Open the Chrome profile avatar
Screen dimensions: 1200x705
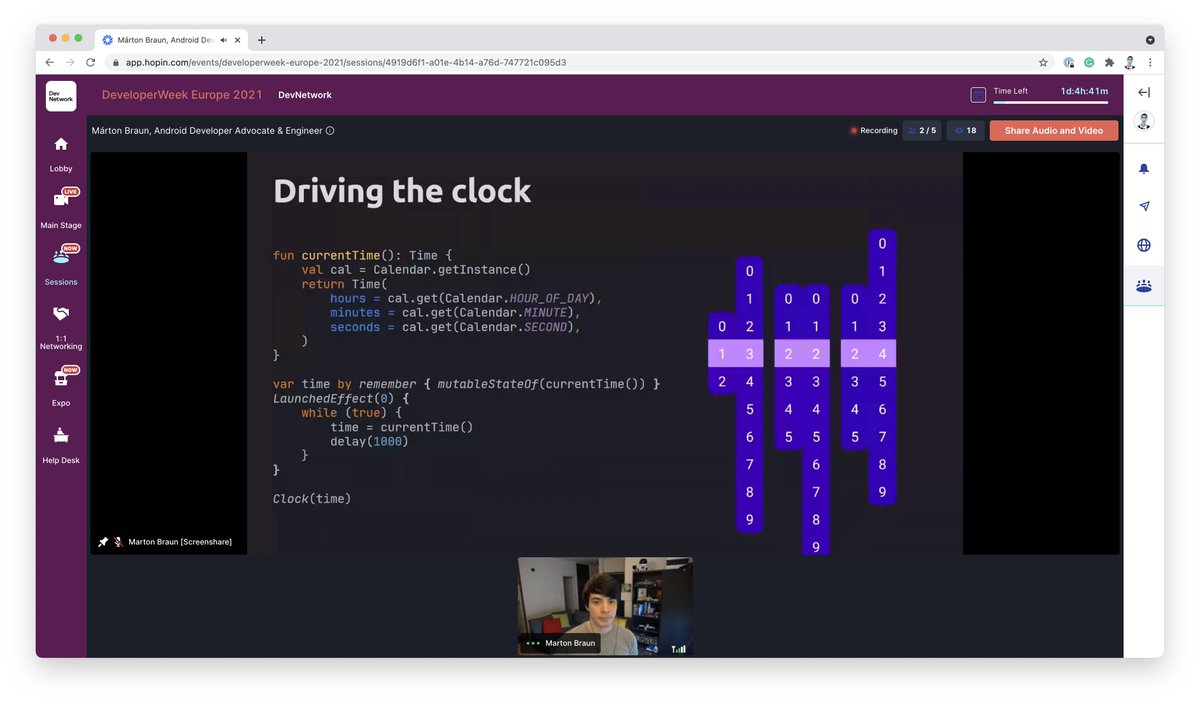point(1129,62)
